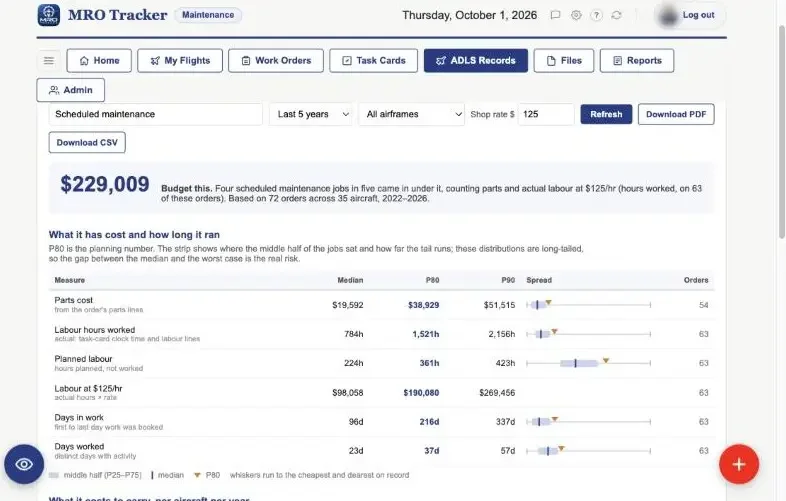Click the page vertical scrollbar
Screen dimensions: 786x501
tap(781, 130)
